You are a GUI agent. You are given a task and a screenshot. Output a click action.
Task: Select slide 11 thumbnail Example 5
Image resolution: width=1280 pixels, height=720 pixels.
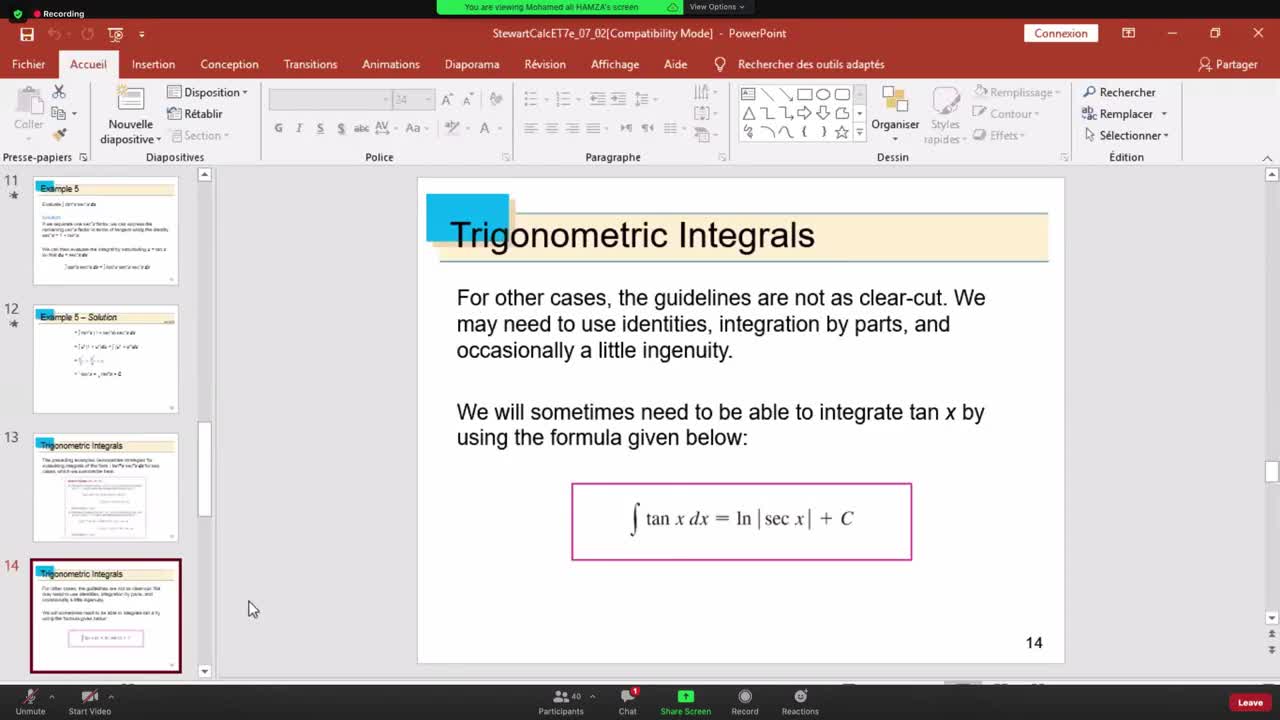105,231
